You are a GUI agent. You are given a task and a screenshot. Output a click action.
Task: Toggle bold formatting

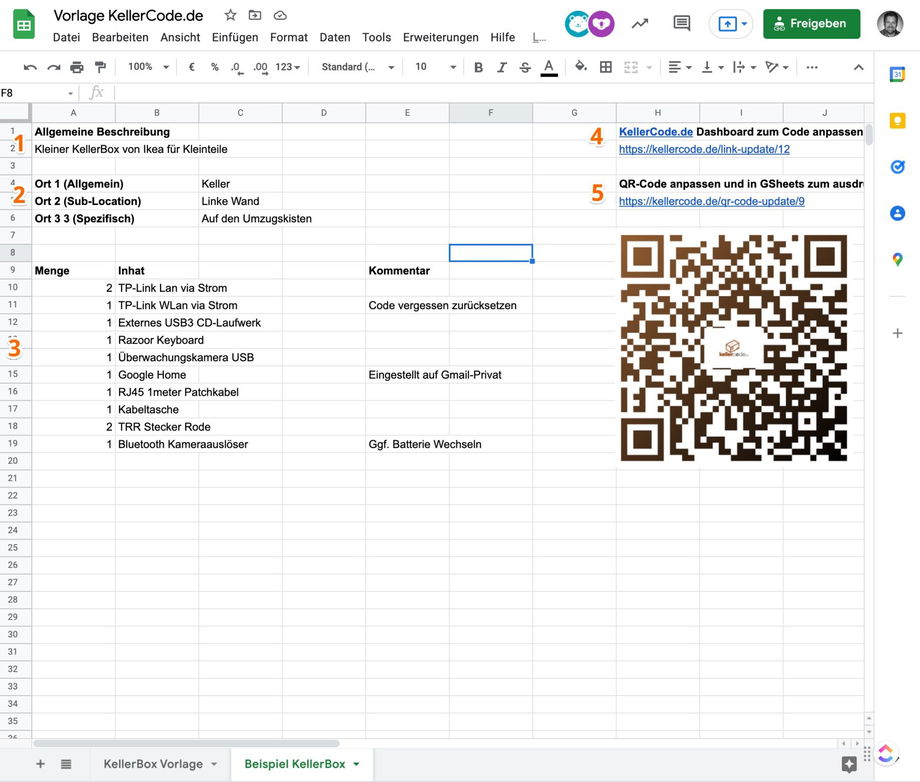478,67
